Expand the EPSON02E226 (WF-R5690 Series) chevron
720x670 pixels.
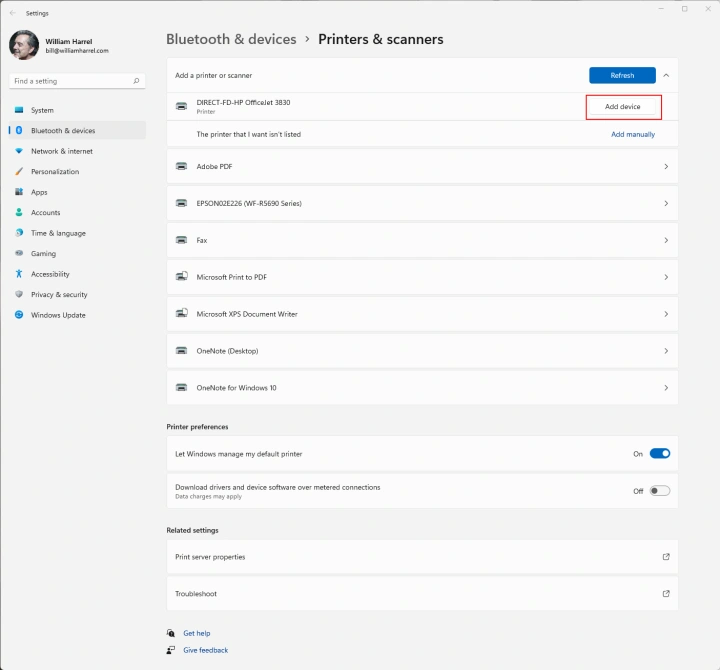click(666, 204)
